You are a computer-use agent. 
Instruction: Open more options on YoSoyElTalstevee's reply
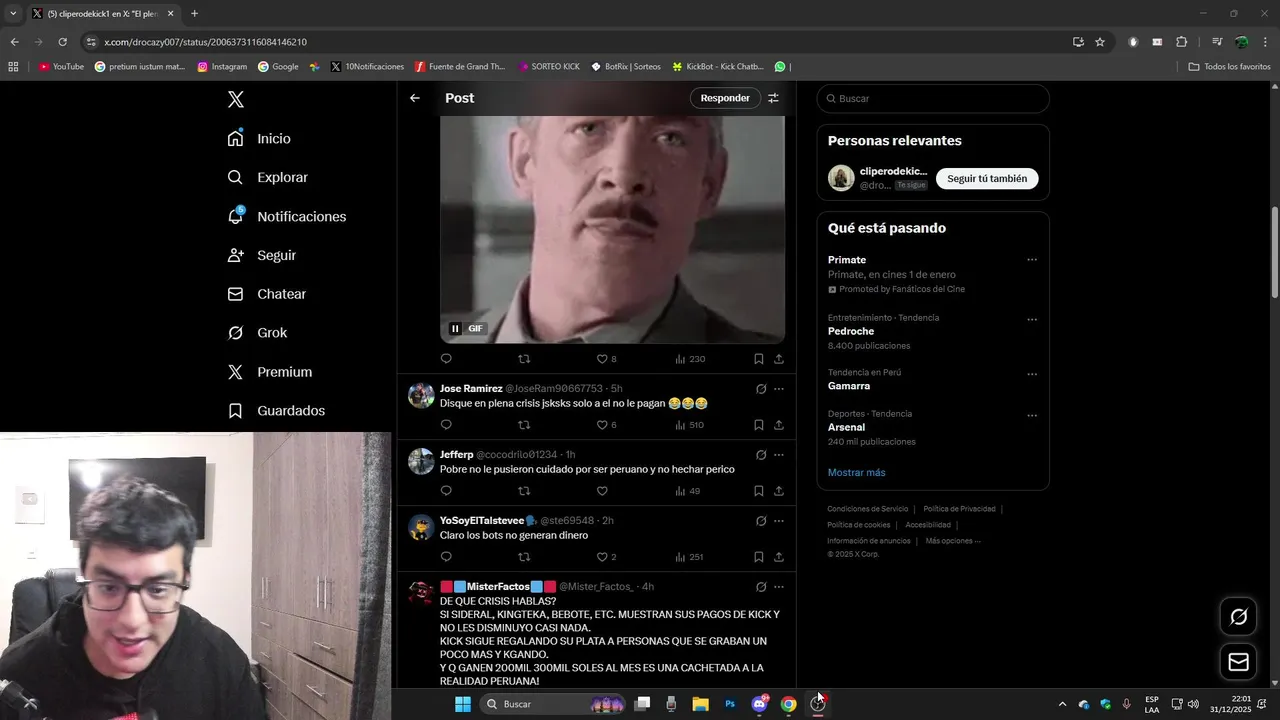(x=779, y=521)
